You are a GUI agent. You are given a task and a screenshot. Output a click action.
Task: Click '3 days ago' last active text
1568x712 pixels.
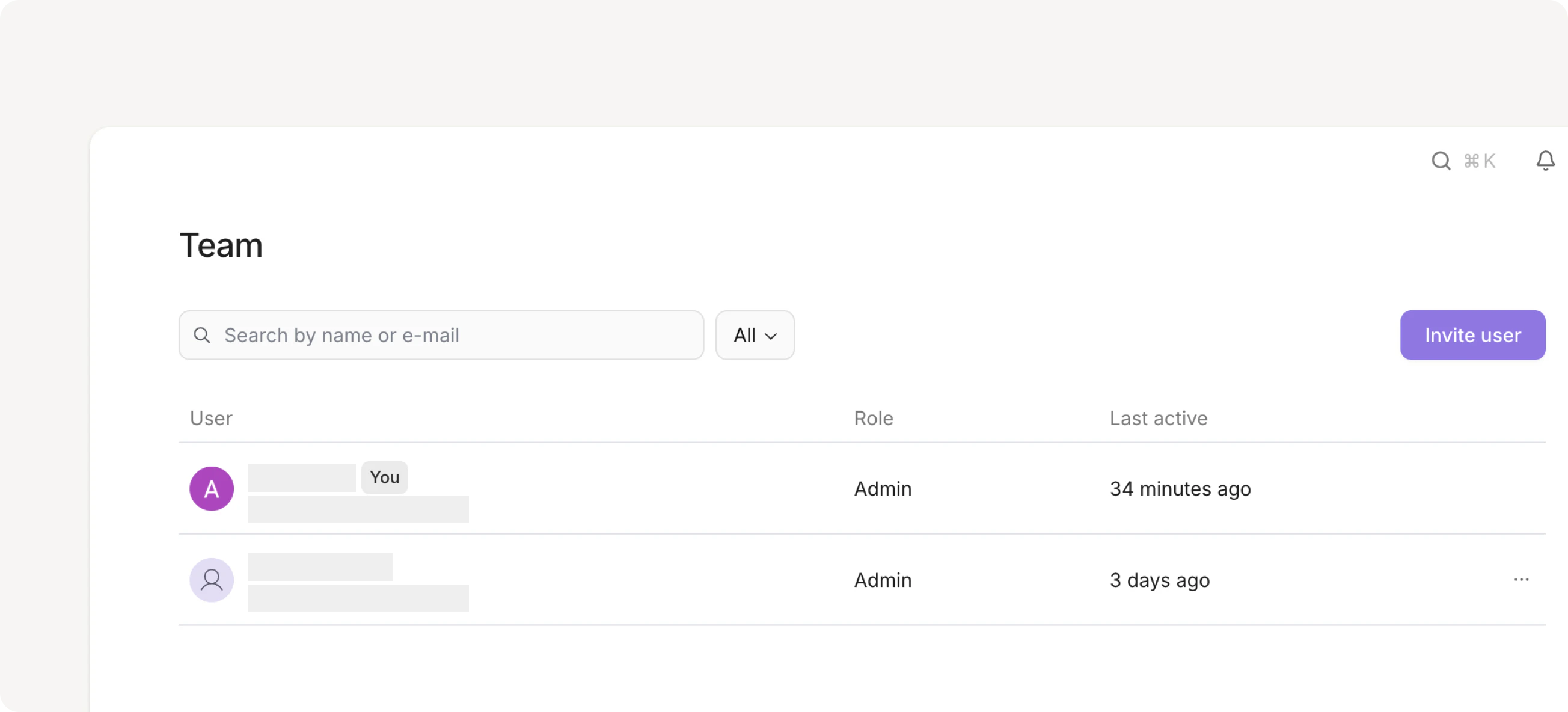pyautogui.click(x=1159, y=580)
